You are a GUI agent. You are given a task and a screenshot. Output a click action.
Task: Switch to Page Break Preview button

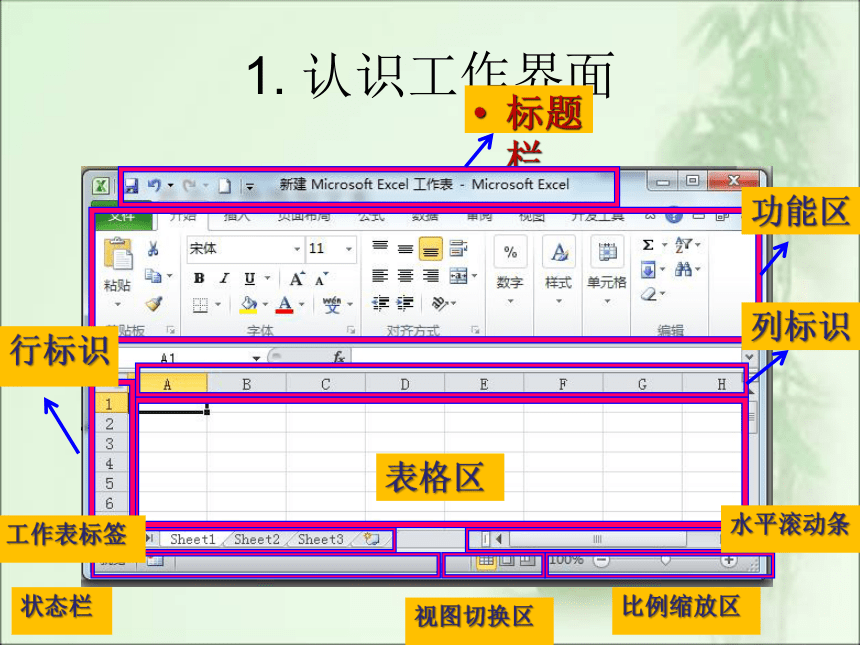(527, 561)
